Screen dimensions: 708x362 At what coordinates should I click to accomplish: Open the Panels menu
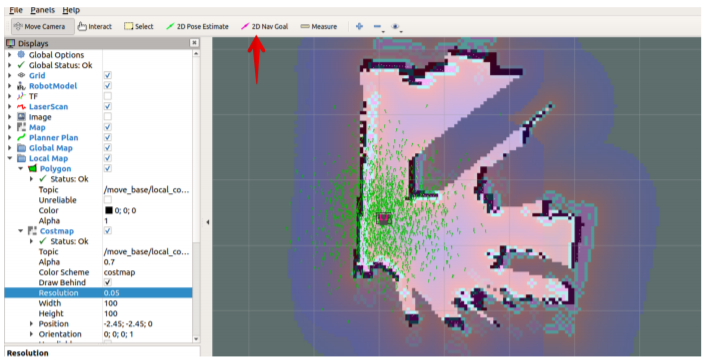(x=42, y=10)
